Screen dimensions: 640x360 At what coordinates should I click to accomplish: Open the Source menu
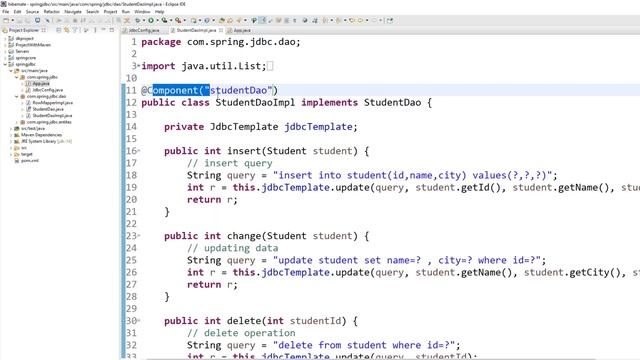32,11
